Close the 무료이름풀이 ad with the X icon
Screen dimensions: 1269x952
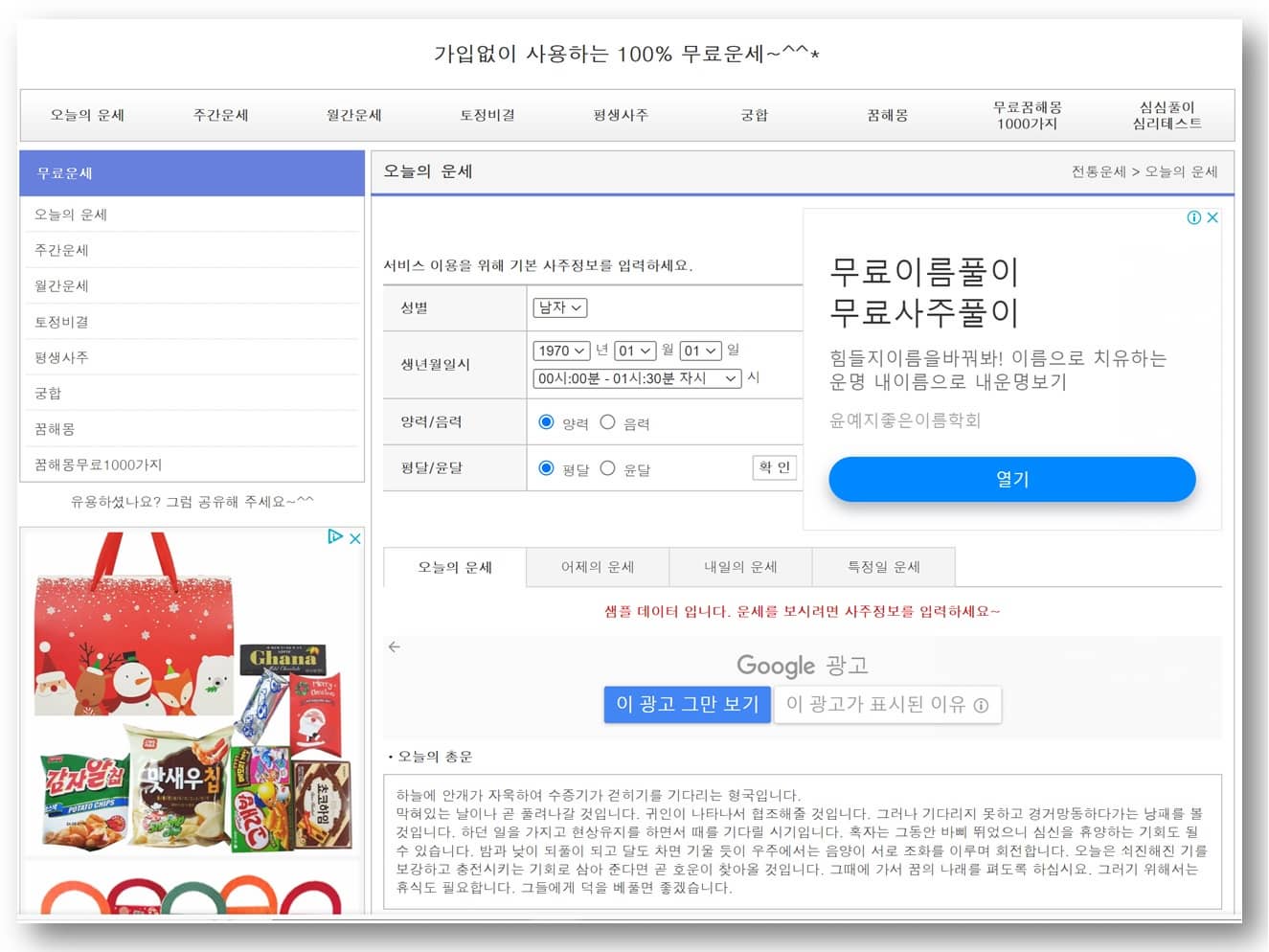1212,217
